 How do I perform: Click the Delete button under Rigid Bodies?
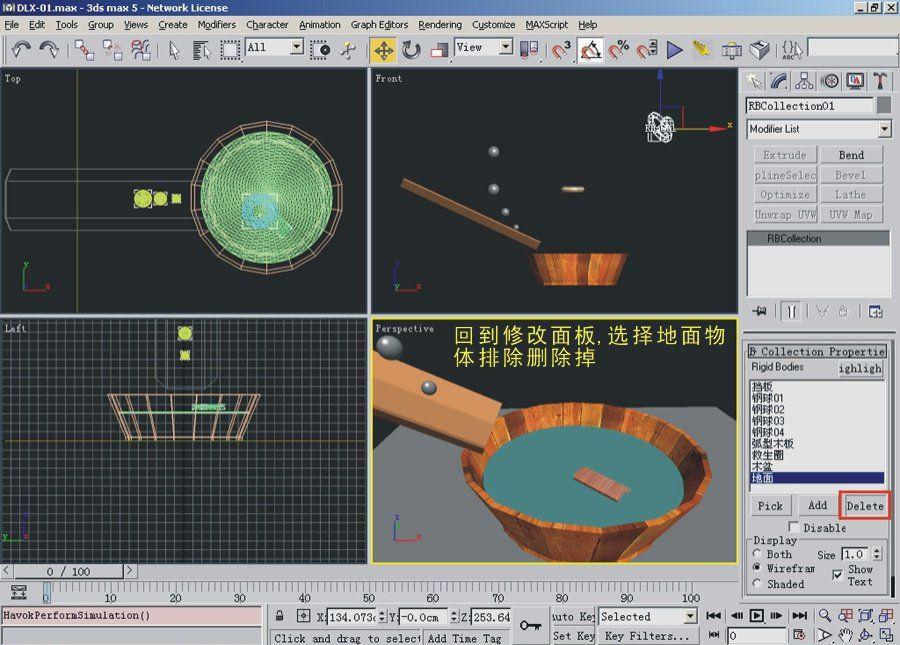pyautogui.click(x=865, y=505)
